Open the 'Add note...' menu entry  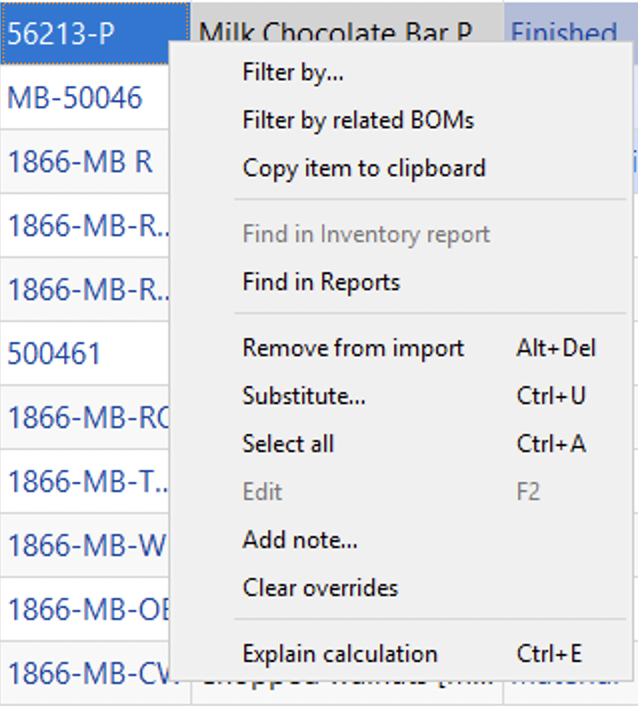[x=300, y=541]
